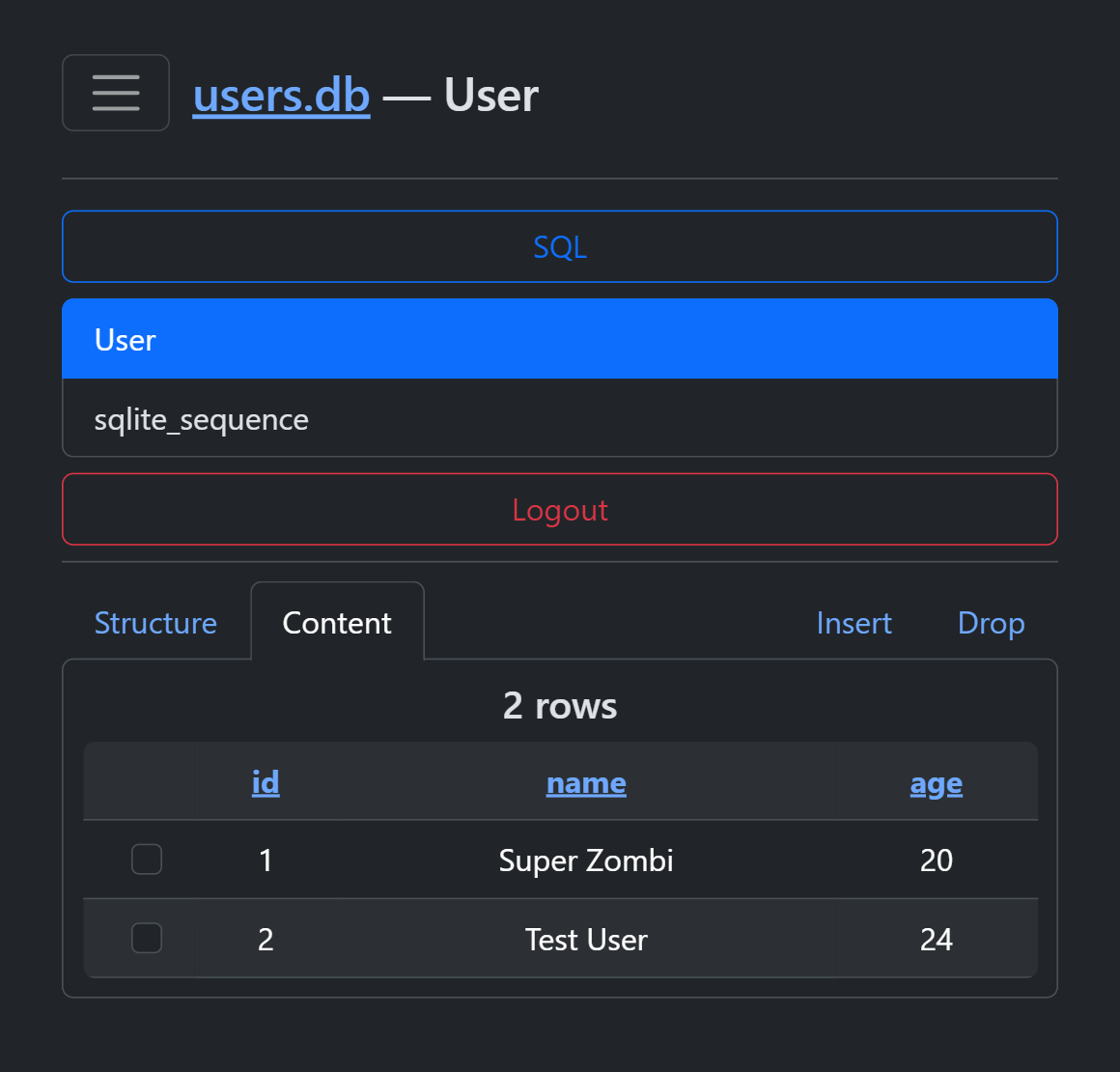Viewport: 1120px width, 1072px height.
Task: Open the Insert record view
Action: click(854, 623)
